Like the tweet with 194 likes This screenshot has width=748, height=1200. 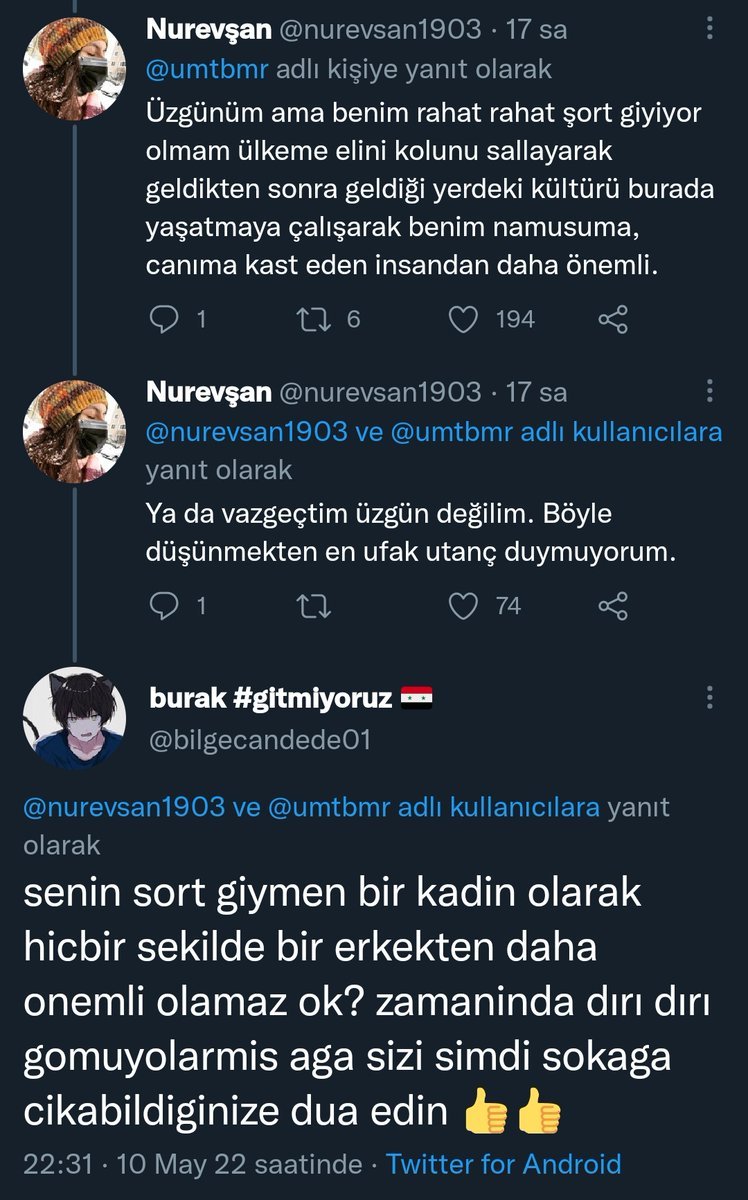click(462, 319)
